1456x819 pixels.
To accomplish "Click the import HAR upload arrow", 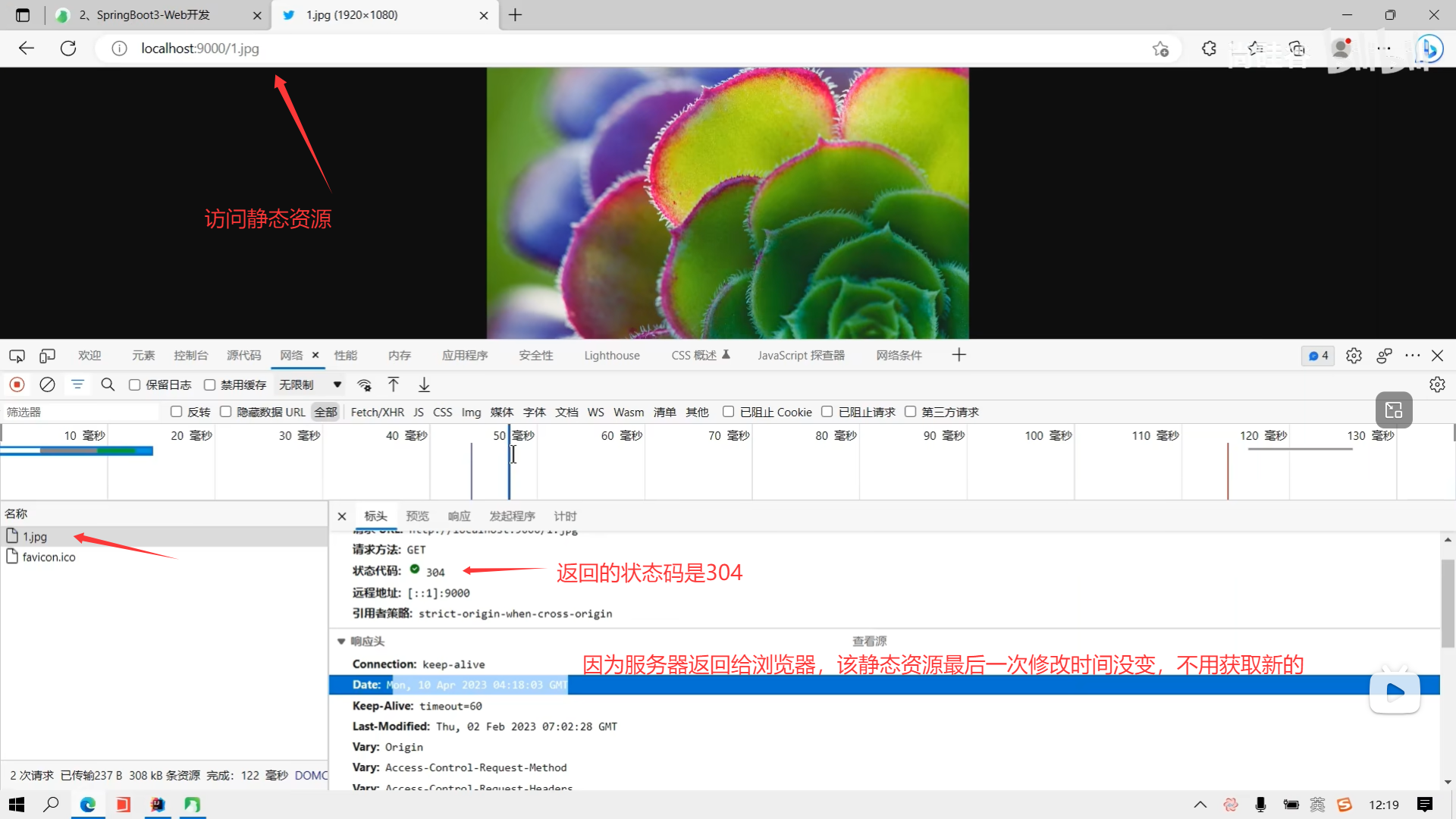I will point(394,384).
